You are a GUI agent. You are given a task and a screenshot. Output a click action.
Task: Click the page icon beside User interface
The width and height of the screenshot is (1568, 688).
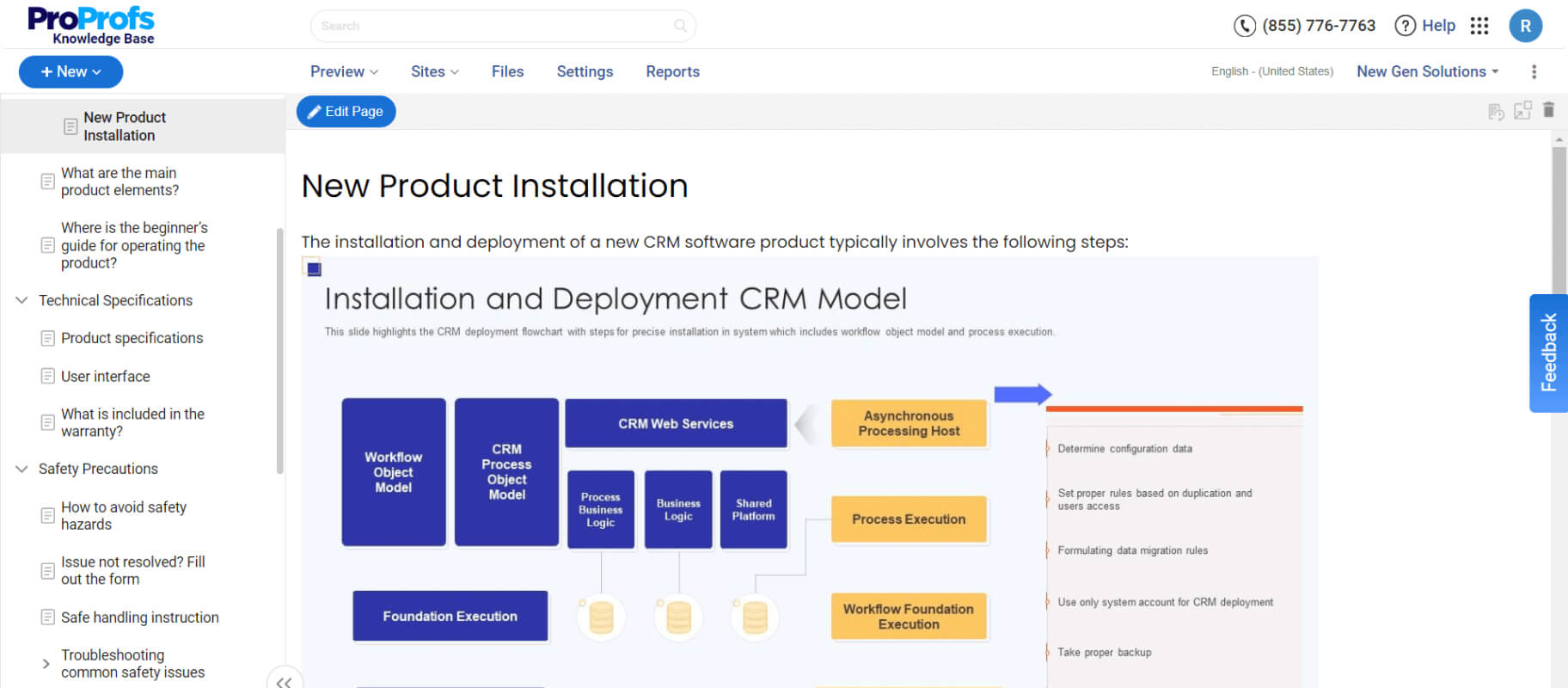(48, 376)
